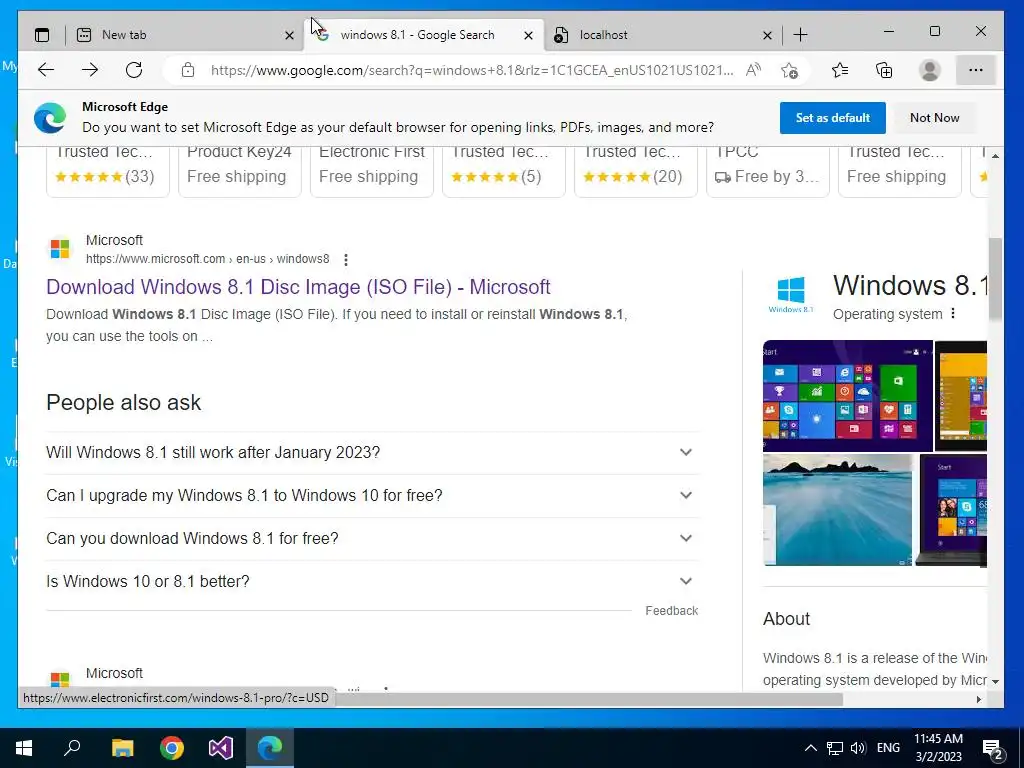Open Visual Studio from taskbar

[x=221, y=748]
